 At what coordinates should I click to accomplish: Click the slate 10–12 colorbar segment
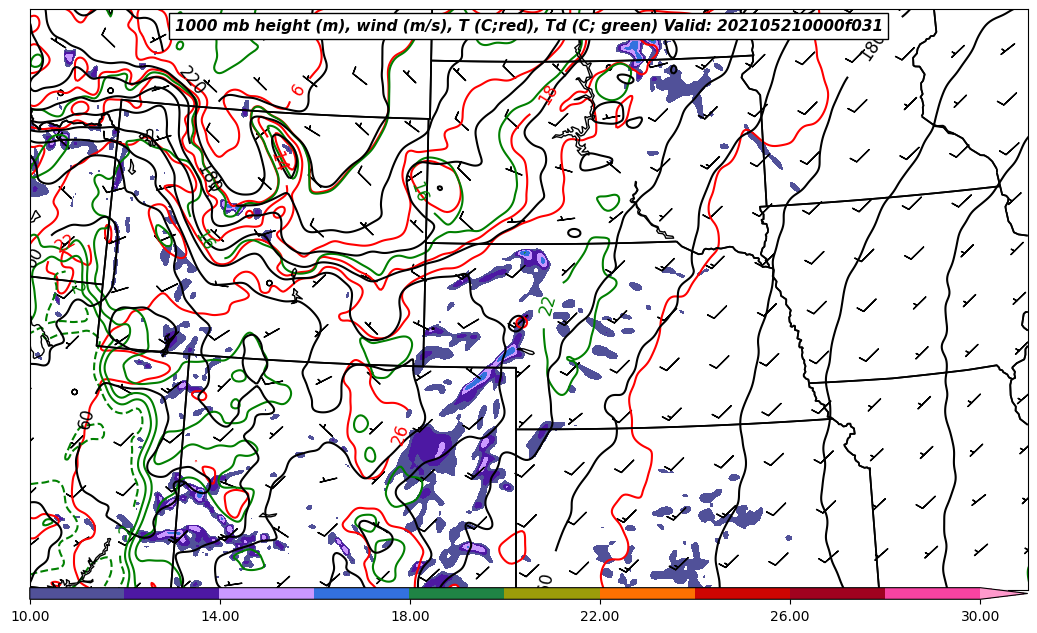point(77,593)
